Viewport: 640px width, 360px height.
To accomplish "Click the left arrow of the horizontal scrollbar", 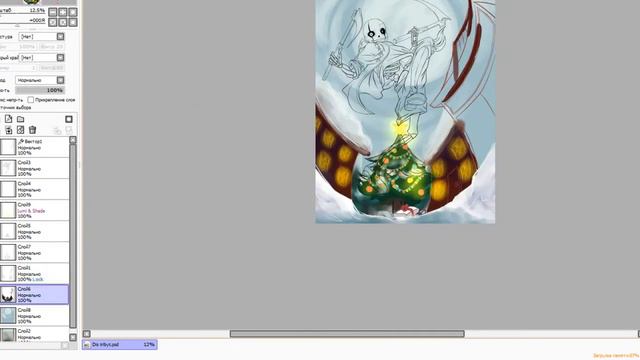I will (x=87, y=334).
